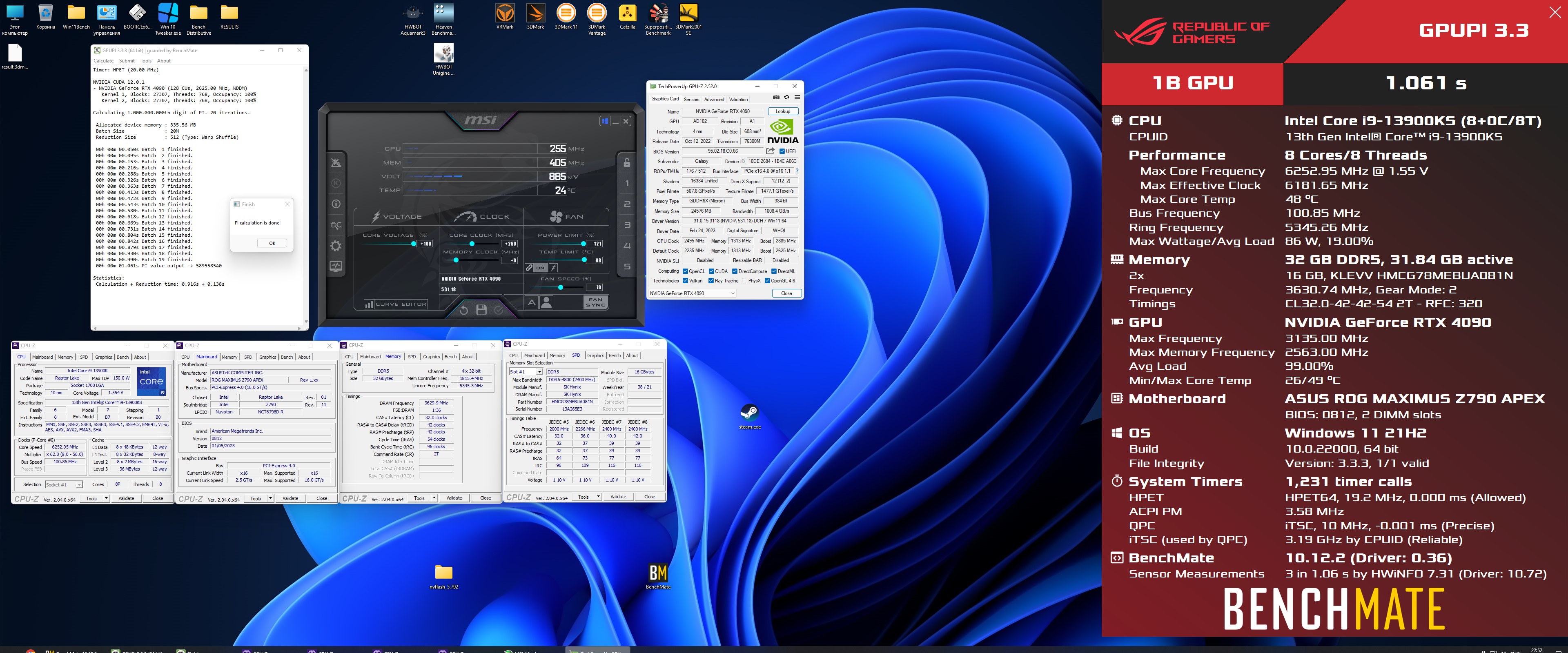Expand Tools arrow in CPU-Z Memory window
The height and width of the screenshot is (653, 1568).
(434, 498)
